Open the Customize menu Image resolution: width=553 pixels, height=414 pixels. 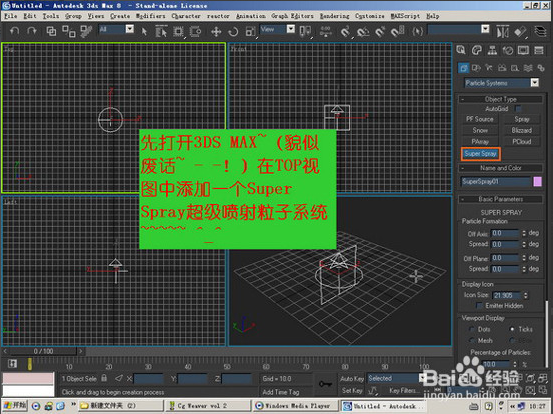370,16
